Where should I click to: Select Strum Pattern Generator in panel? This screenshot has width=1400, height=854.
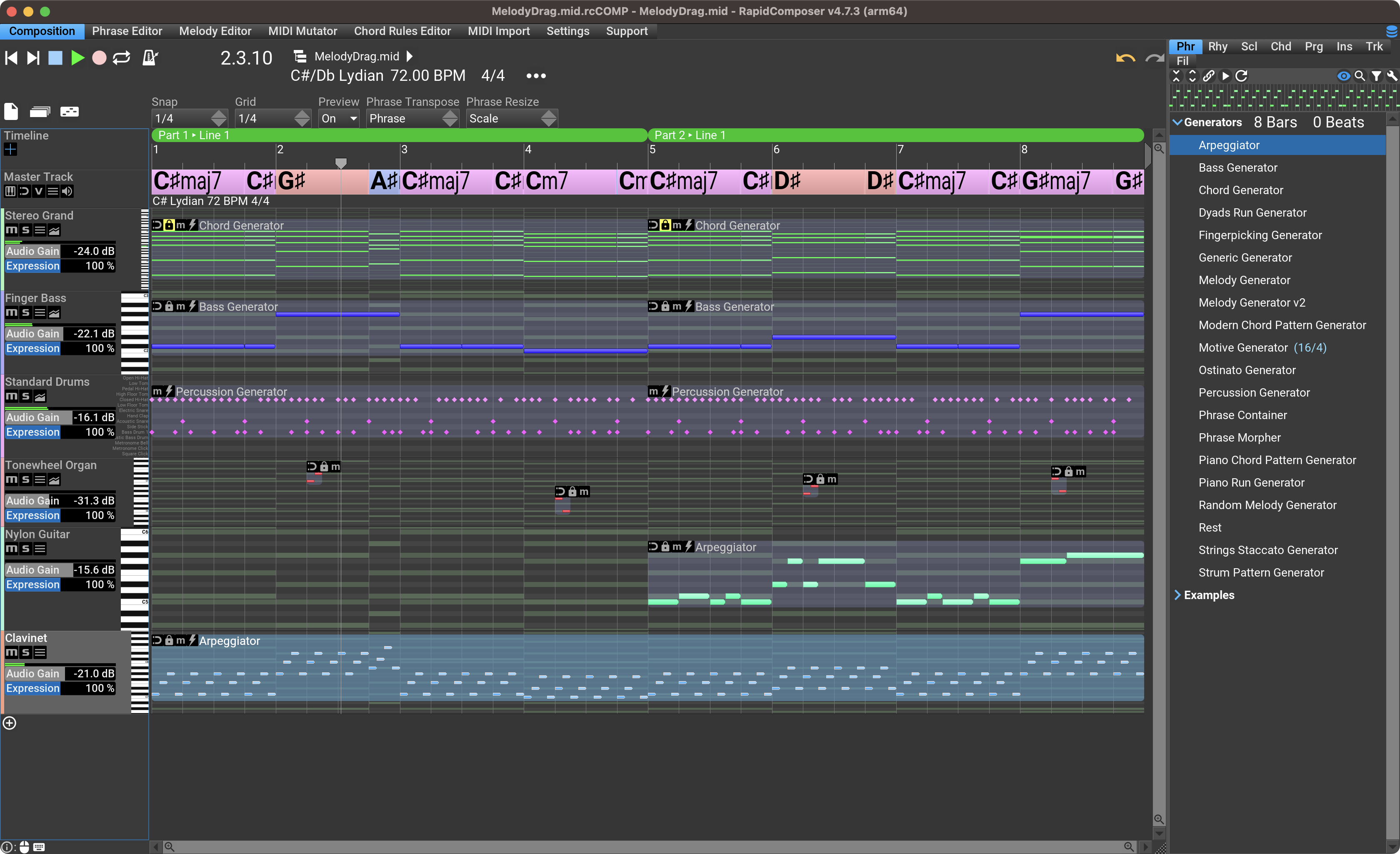coord(1262,572)
